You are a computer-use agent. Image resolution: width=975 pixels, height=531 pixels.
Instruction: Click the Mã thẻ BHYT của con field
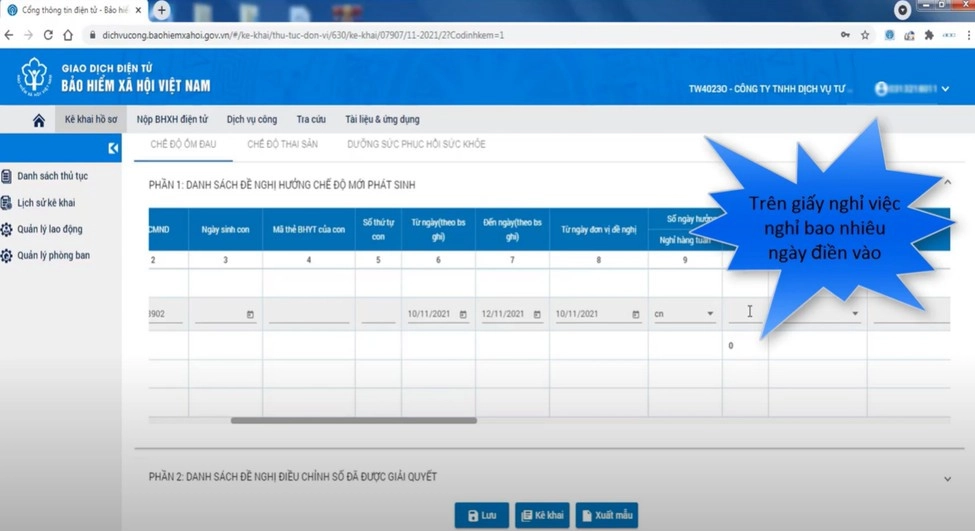coord(309,314)
